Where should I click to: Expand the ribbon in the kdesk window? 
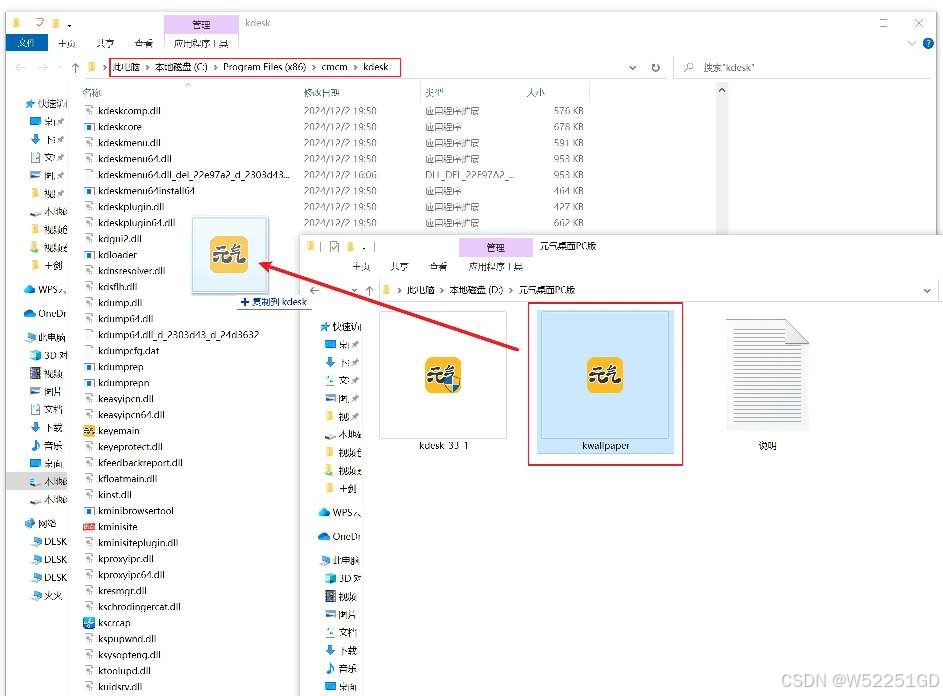tap(911, 43)
